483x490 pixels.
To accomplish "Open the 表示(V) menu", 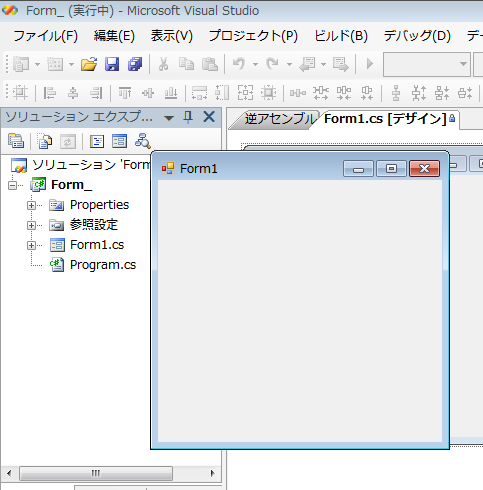I will pos(171,36).
